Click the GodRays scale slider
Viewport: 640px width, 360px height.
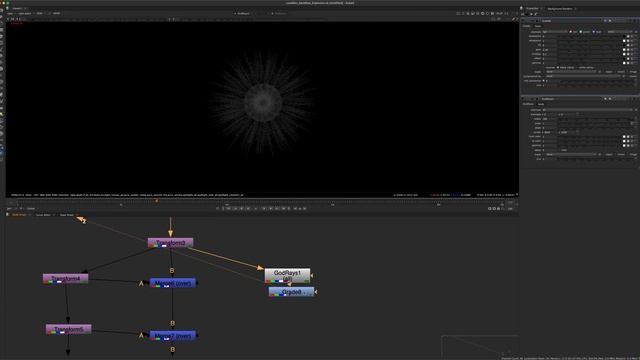pyautogui.click(x=594, y=123)
